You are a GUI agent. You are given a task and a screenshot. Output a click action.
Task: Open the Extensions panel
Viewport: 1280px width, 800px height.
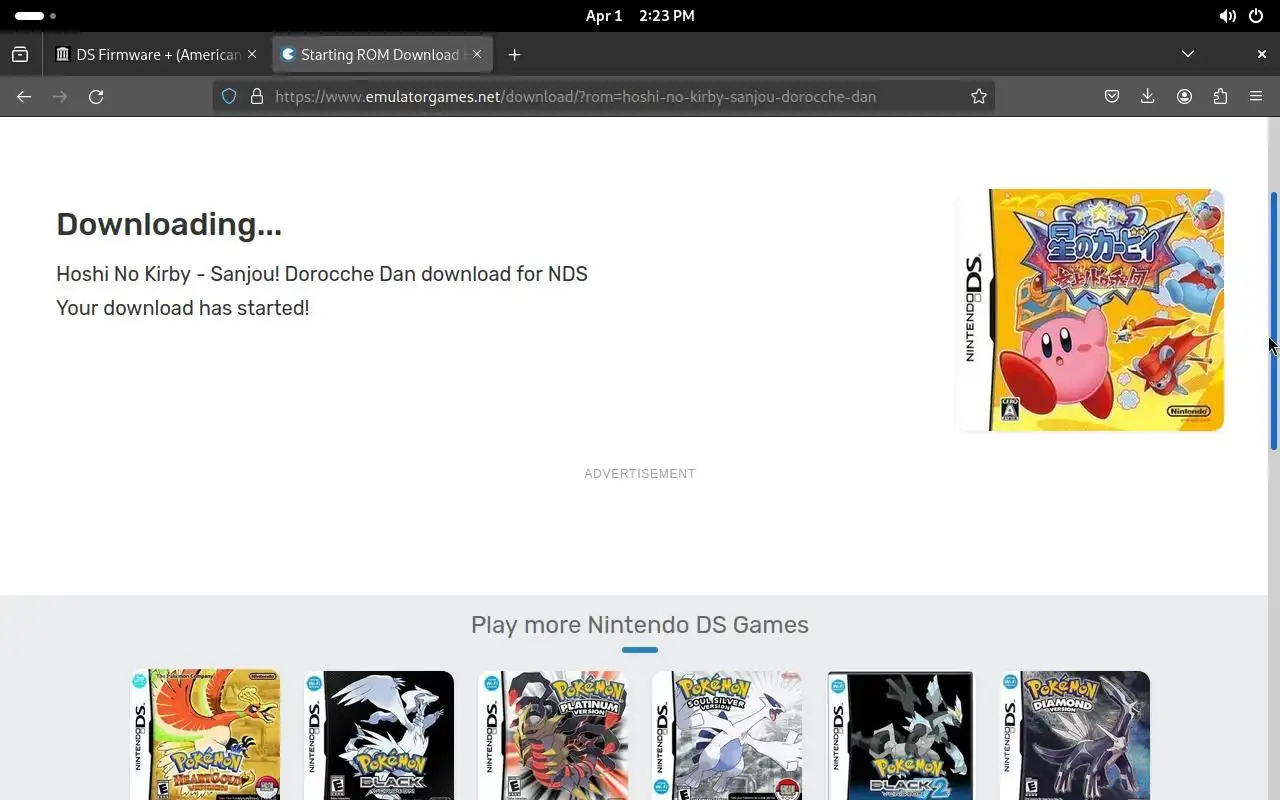[1220, 97]
